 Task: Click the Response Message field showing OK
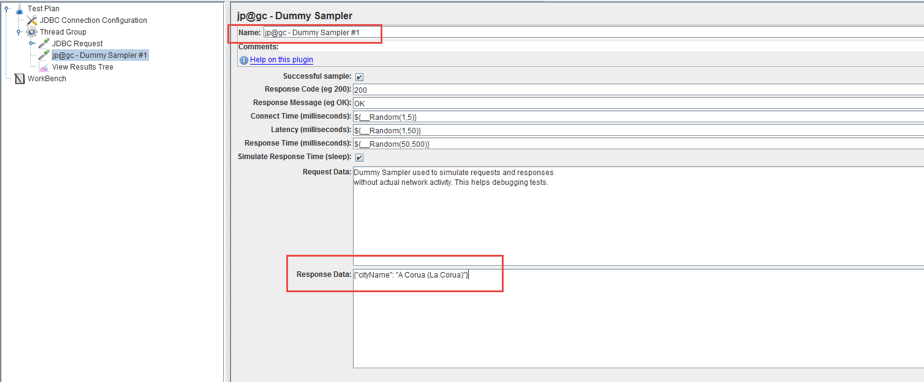(638, 104)
